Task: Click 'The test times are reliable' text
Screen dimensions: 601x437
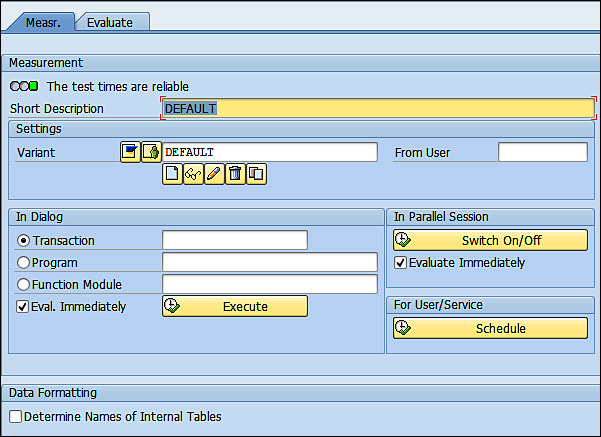Action: (118, 87)
